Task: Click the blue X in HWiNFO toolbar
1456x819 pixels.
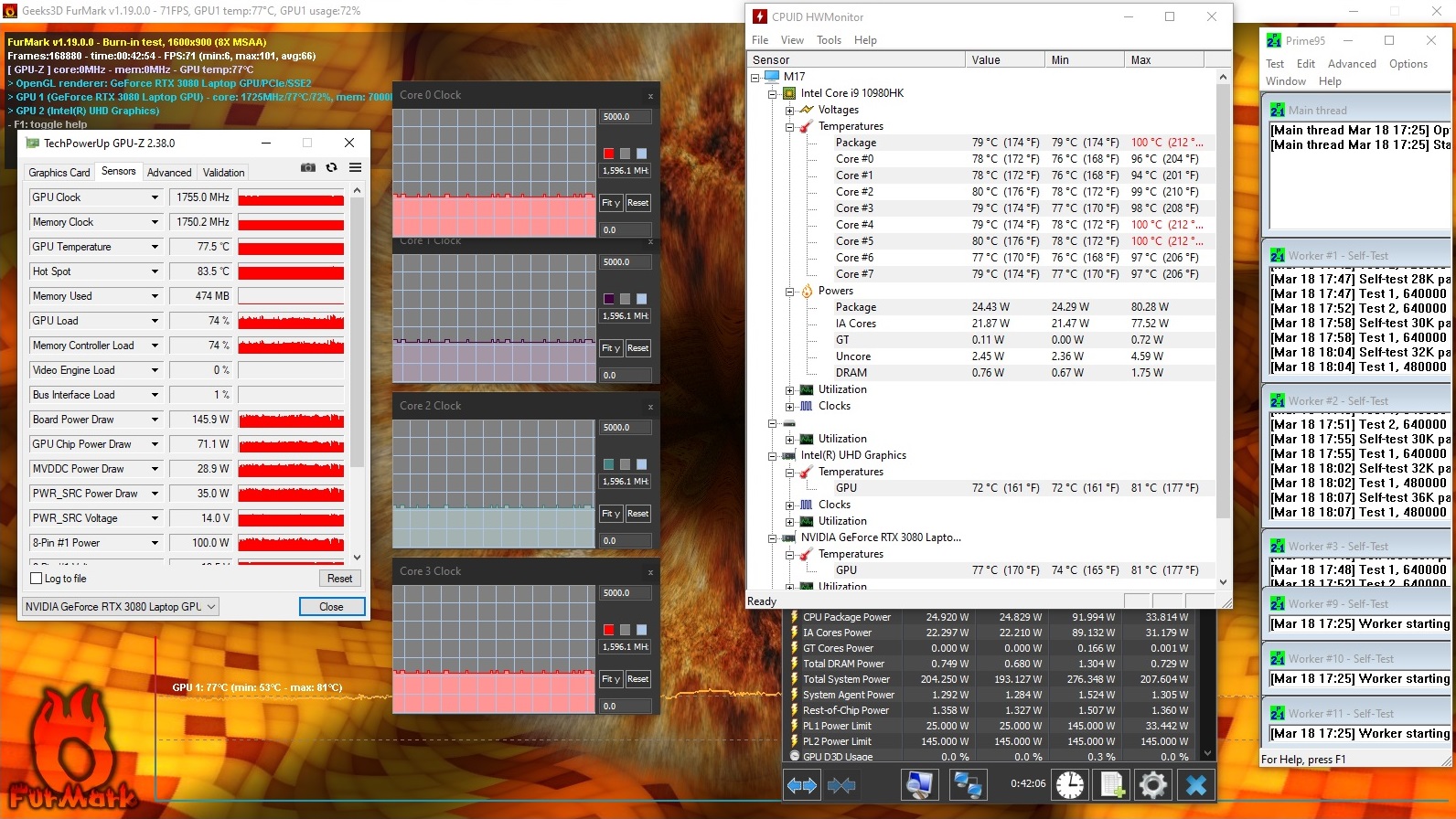Action: [x=1196, y=785]
